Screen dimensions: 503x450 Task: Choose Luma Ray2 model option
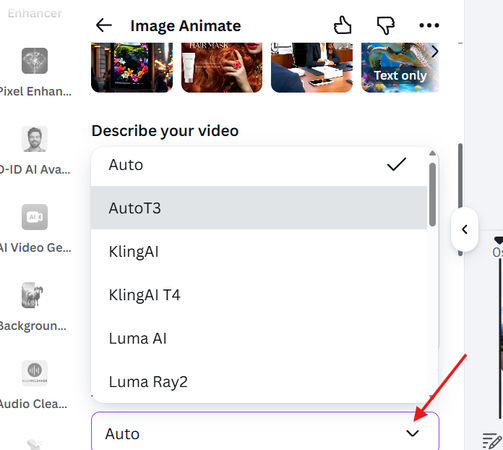259,382
